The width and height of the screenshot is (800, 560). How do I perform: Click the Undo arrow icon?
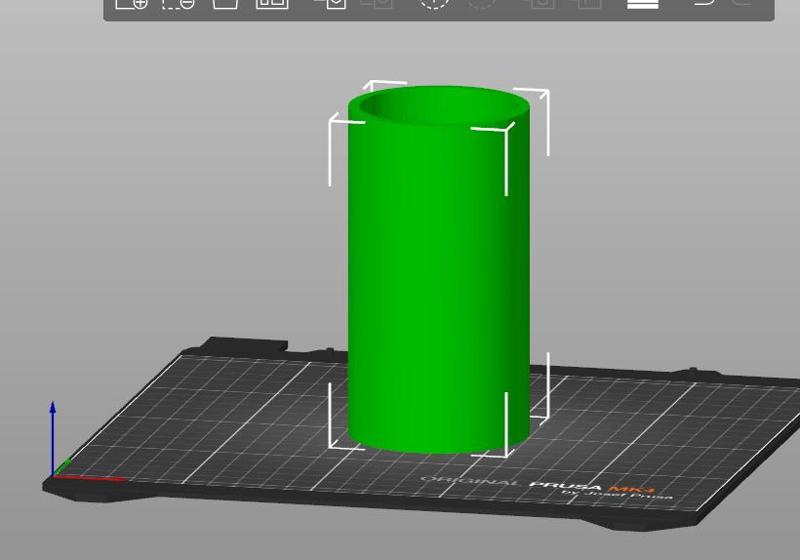click(706, 2)
